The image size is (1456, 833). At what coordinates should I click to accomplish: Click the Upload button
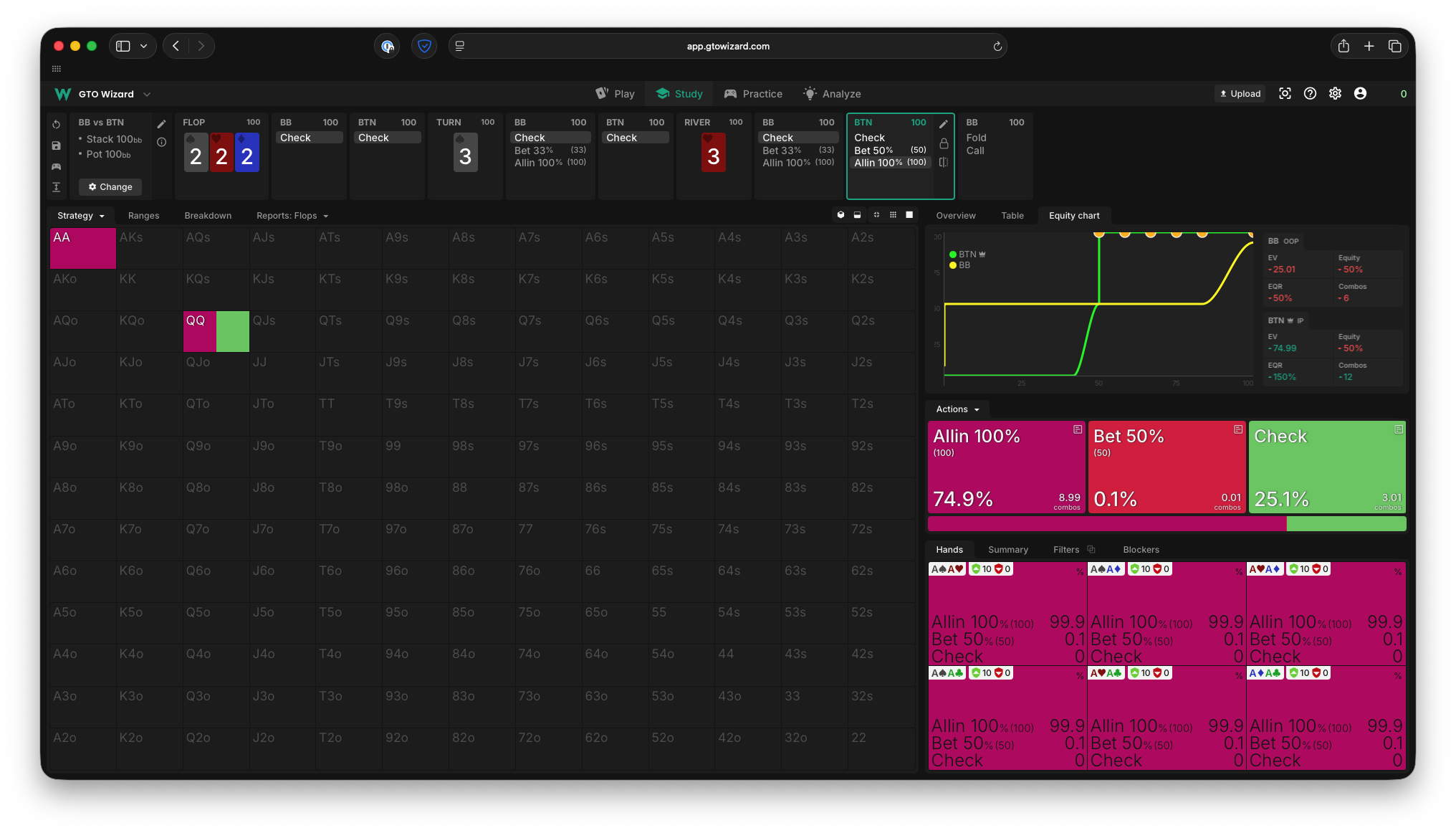[1240, 94]
